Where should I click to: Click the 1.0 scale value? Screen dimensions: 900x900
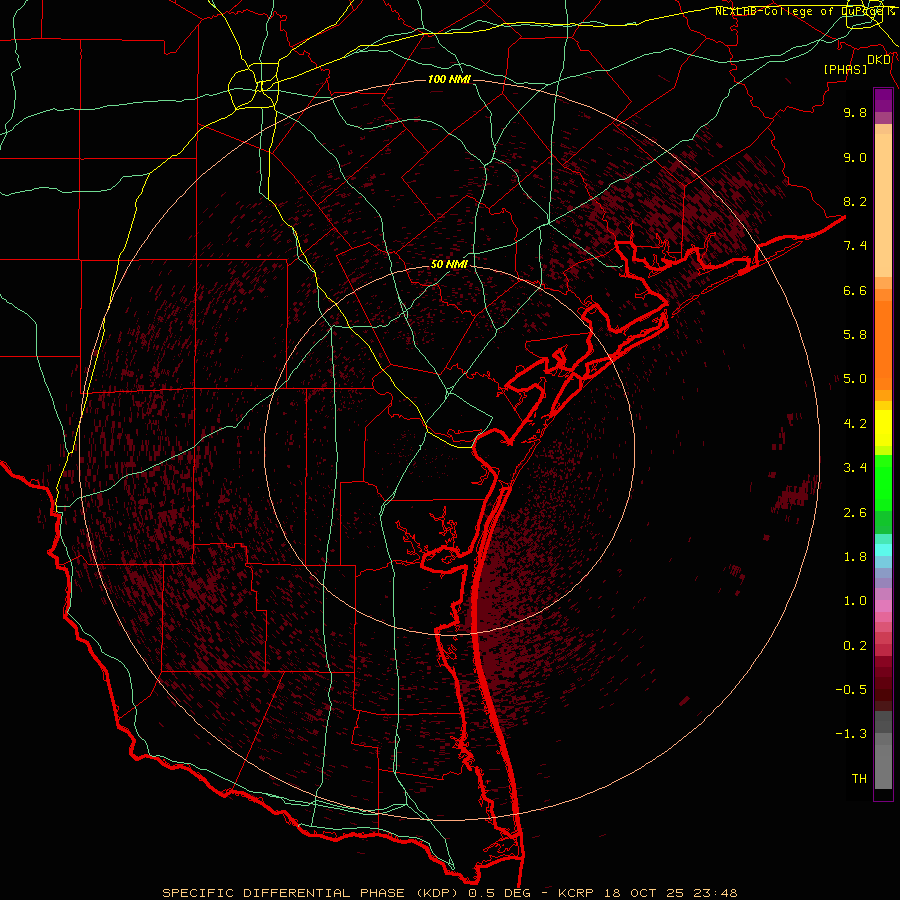[855, 601]
